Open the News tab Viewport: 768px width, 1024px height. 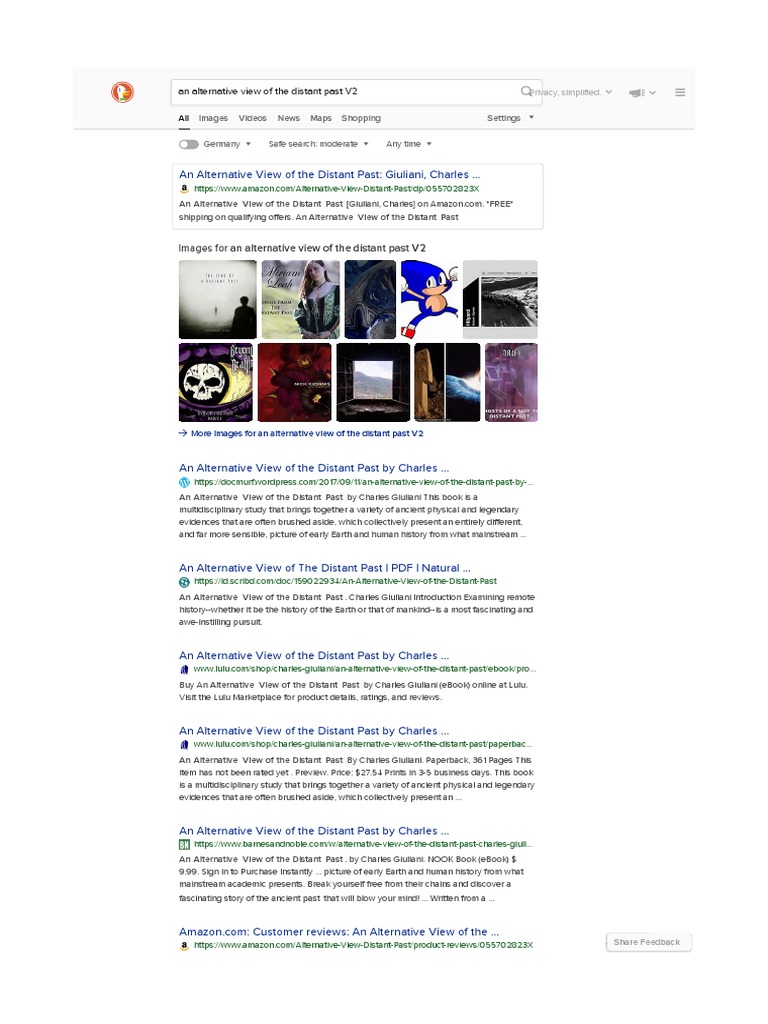288,118
